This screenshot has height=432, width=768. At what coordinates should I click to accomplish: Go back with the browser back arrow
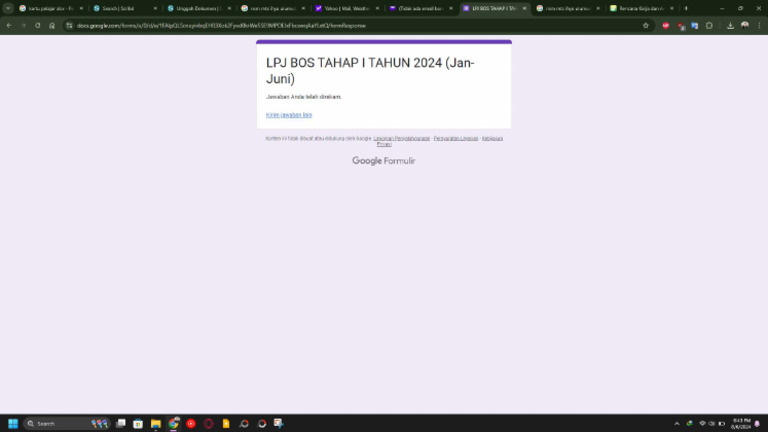click(9, 25)
